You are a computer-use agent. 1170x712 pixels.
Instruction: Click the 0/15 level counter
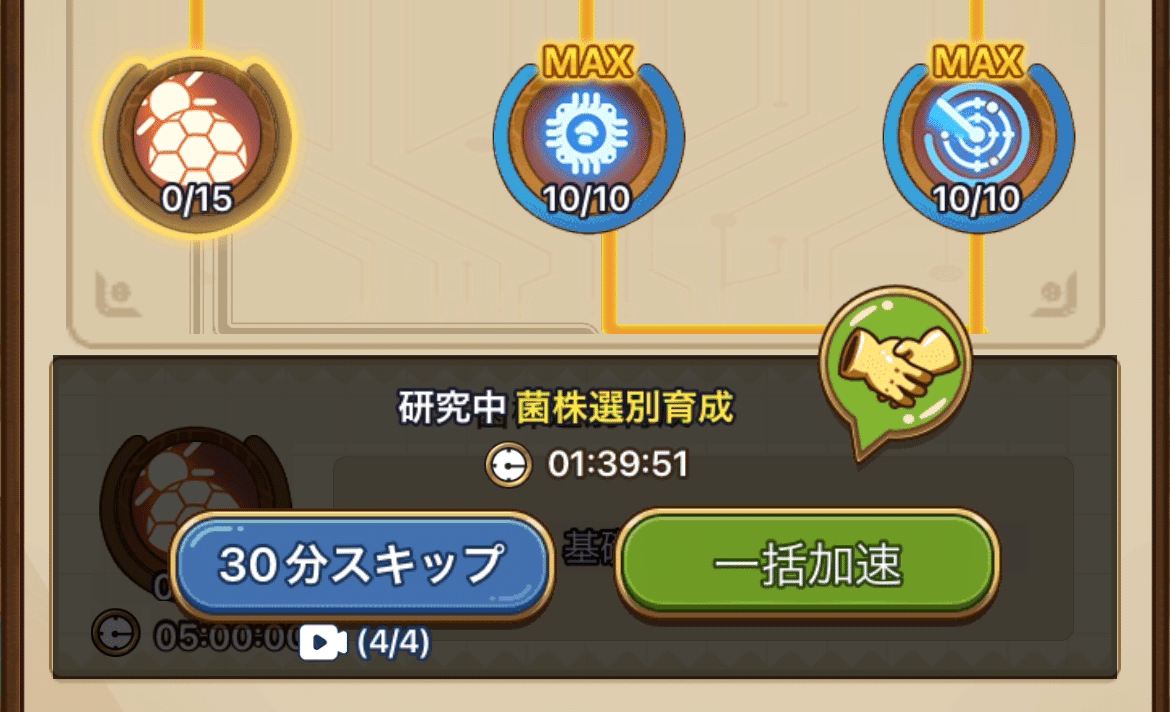click(197, 199)
